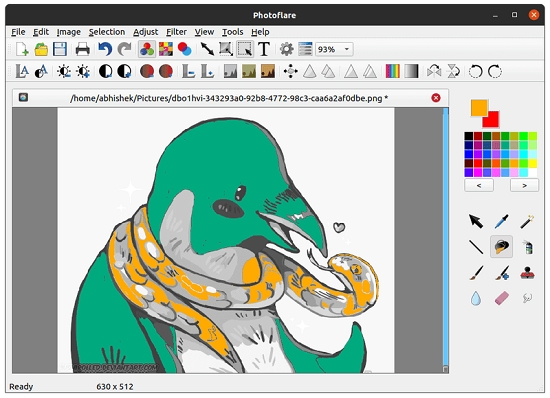Select the clone stamp tool
The height and width of the screenshot is (398, 550).
click(527, 272)
